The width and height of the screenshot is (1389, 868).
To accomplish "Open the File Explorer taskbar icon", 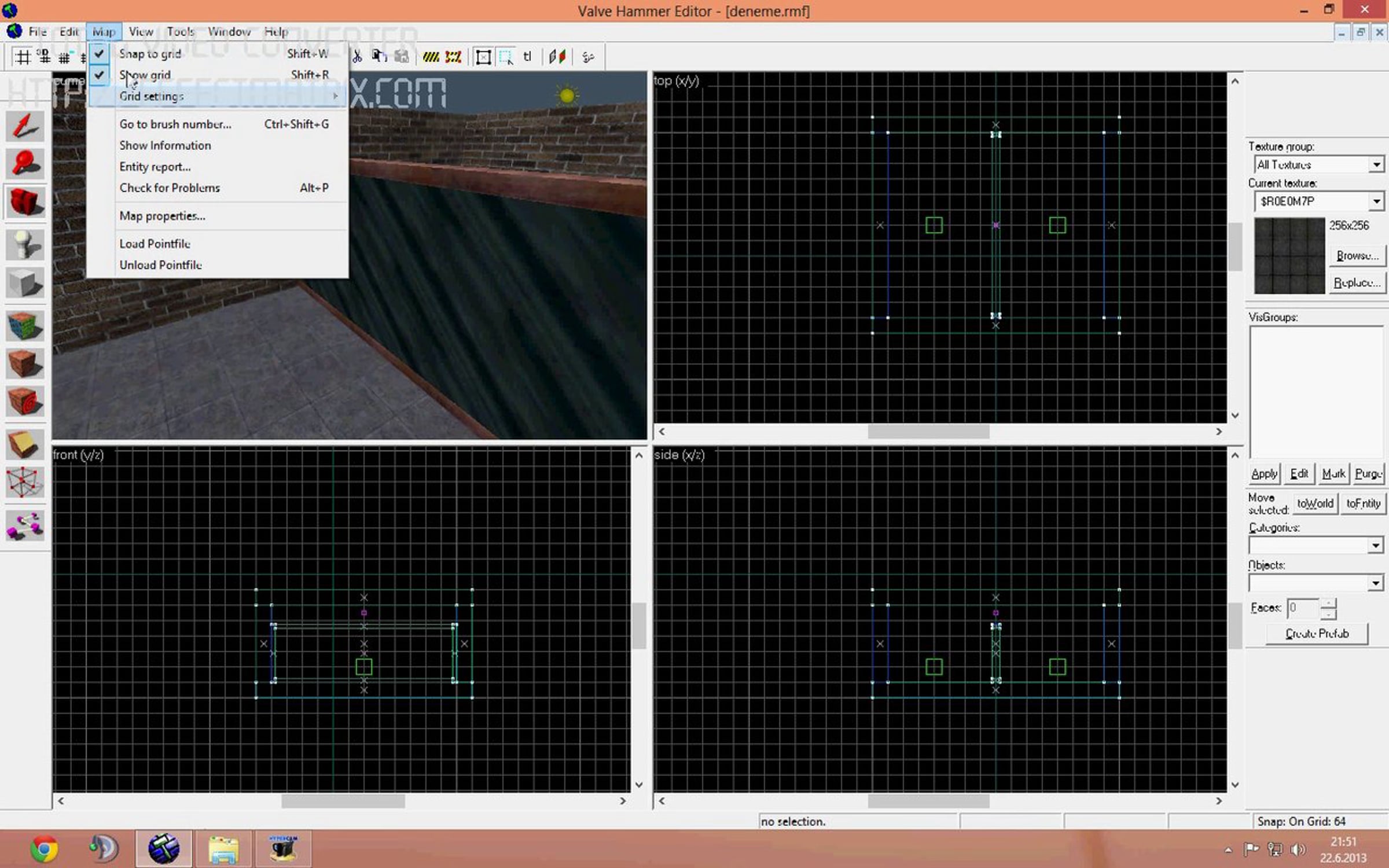I will click(224, 849).
